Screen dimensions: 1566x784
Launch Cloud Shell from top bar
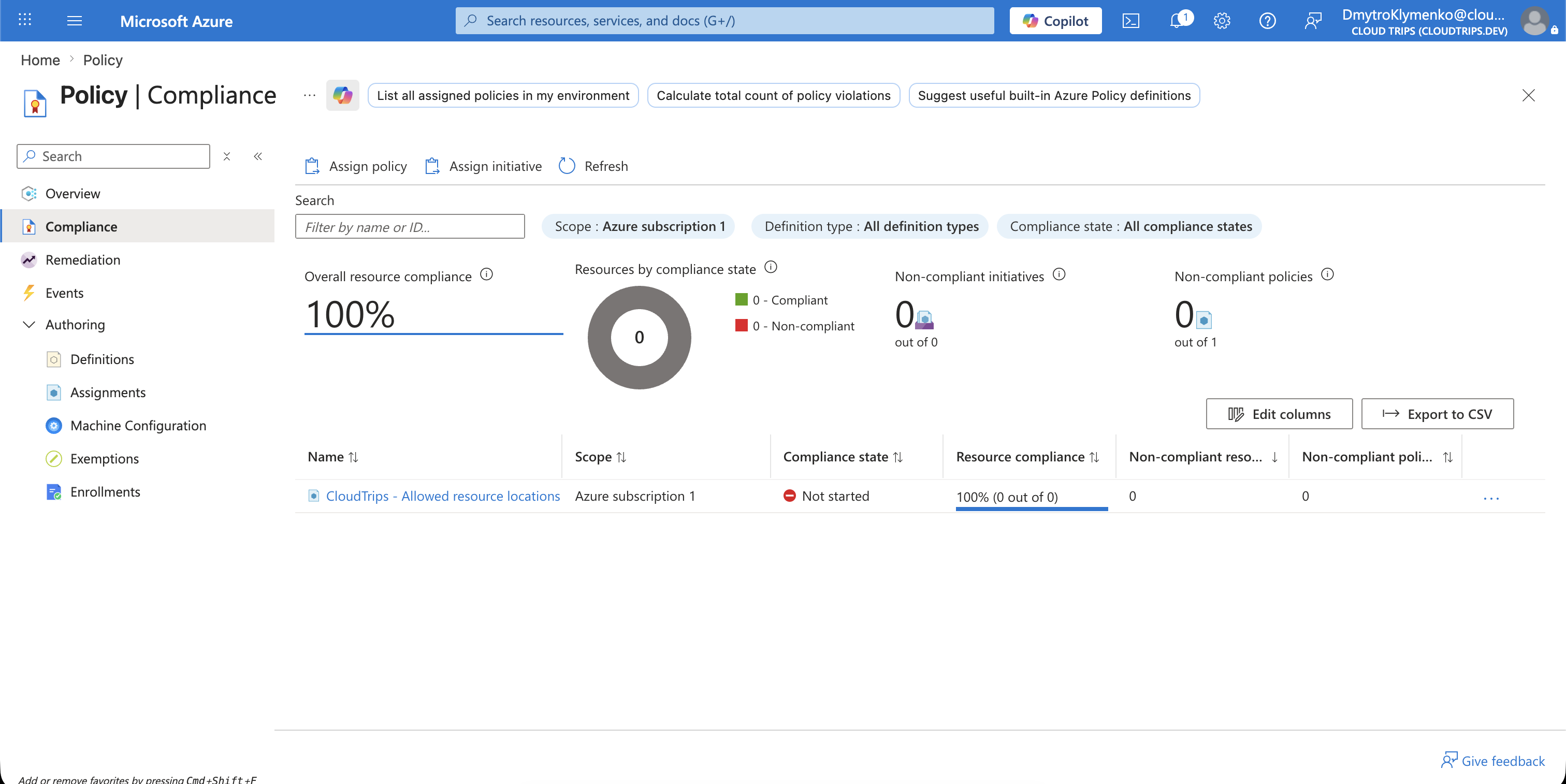(1130, 21)
